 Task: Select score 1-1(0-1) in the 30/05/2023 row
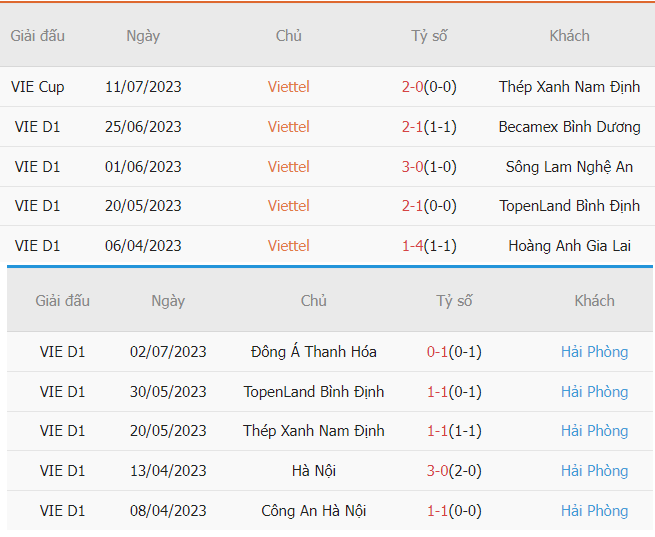coord(454,392)
